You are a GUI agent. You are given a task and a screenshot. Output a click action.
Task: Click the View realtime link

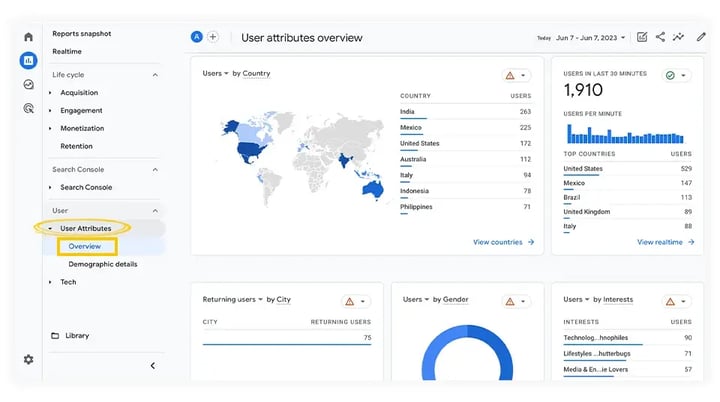pos(665,242)
